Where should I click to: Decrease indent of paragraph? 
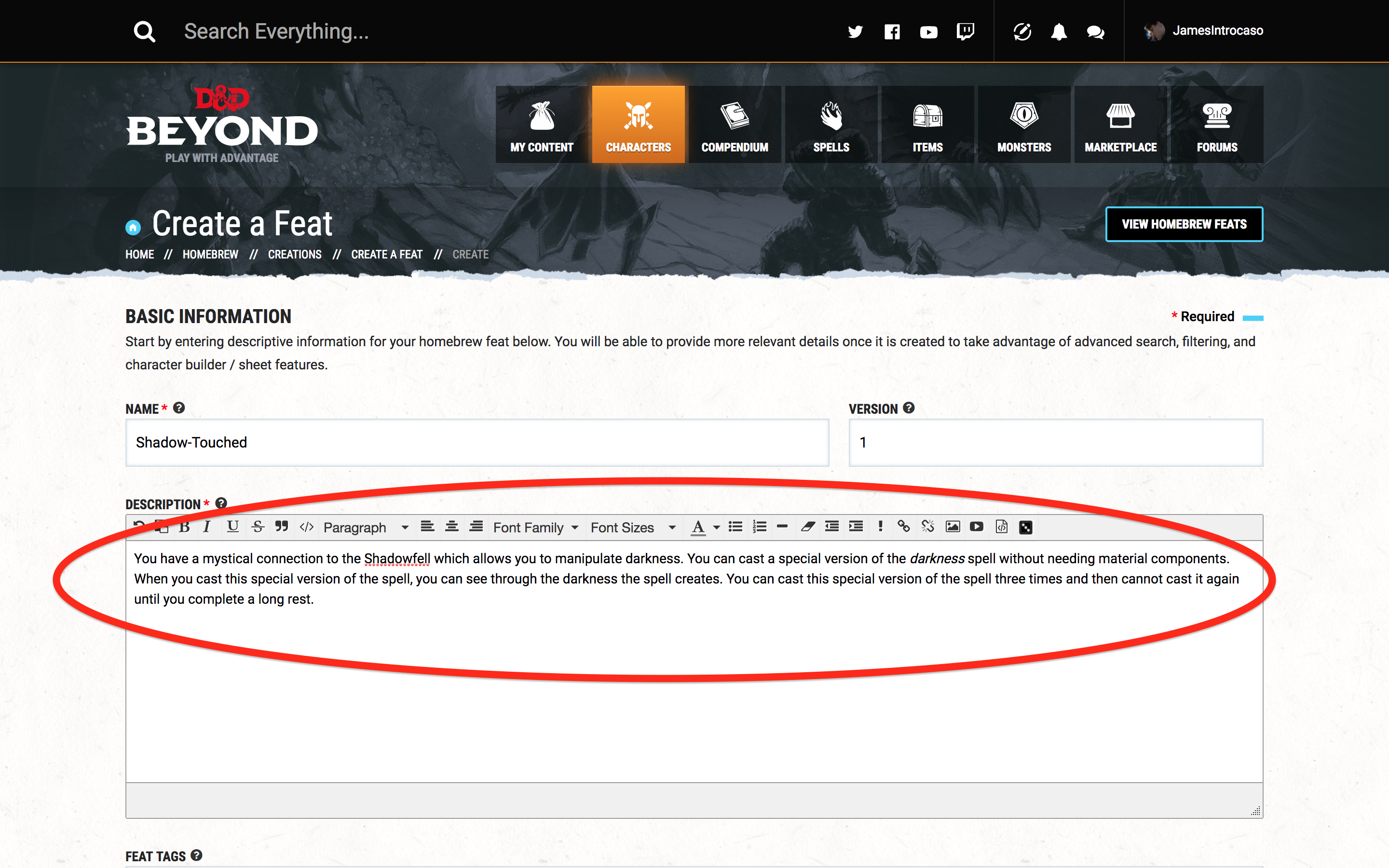click(x=831, y=527)
